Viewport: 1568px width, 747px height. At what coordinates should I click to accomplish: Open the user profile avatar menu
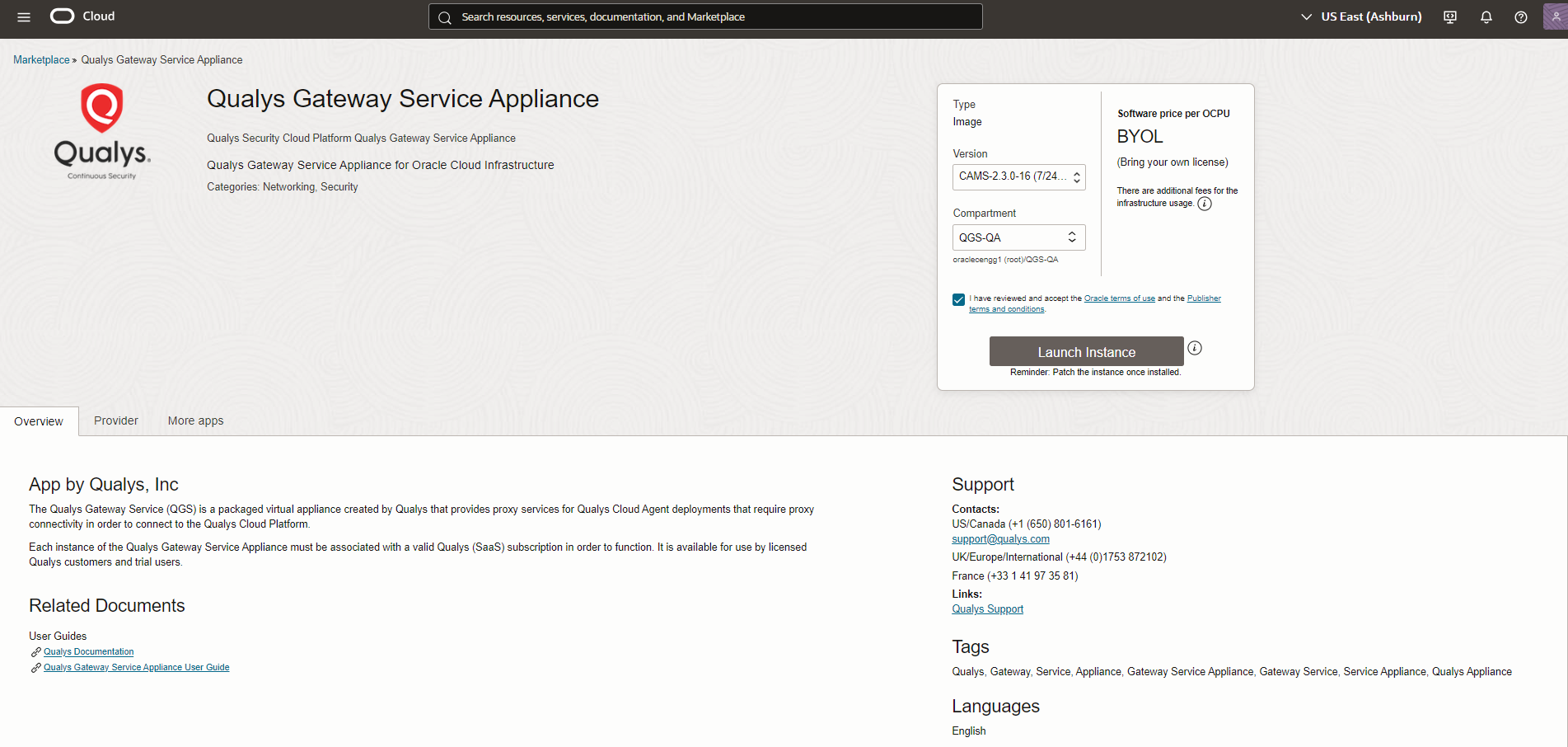click(x=1555, y=16)
